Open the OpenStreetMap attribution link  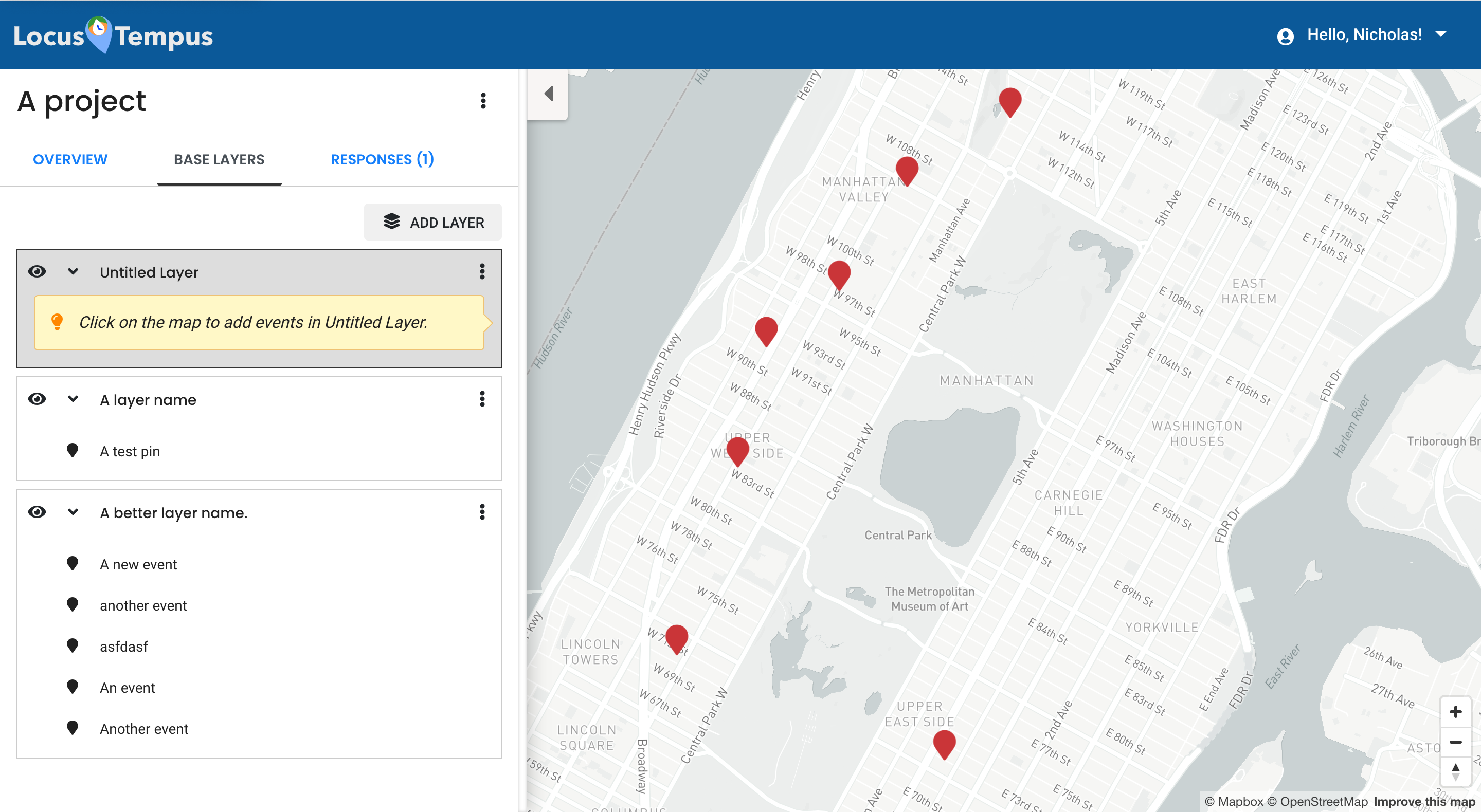[x=1317, y=802]
